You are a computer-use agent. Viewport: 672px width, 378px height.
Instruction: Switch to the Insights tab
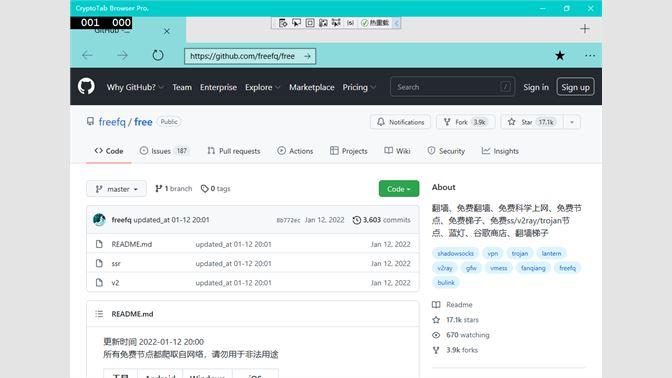click(x=500, y=151)
